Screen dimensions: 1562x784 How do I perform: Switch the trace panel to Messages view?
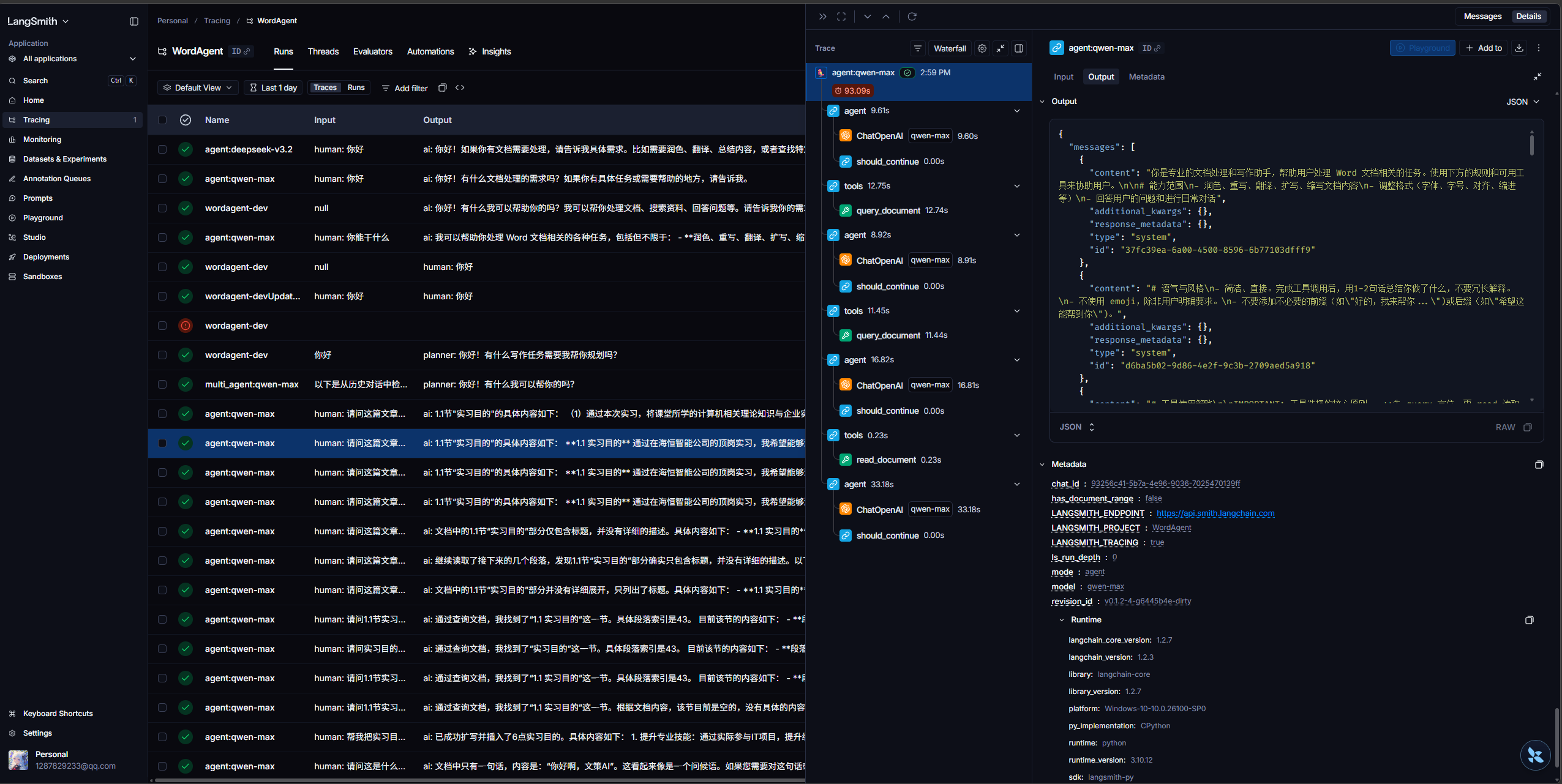tap(1482, 17)
